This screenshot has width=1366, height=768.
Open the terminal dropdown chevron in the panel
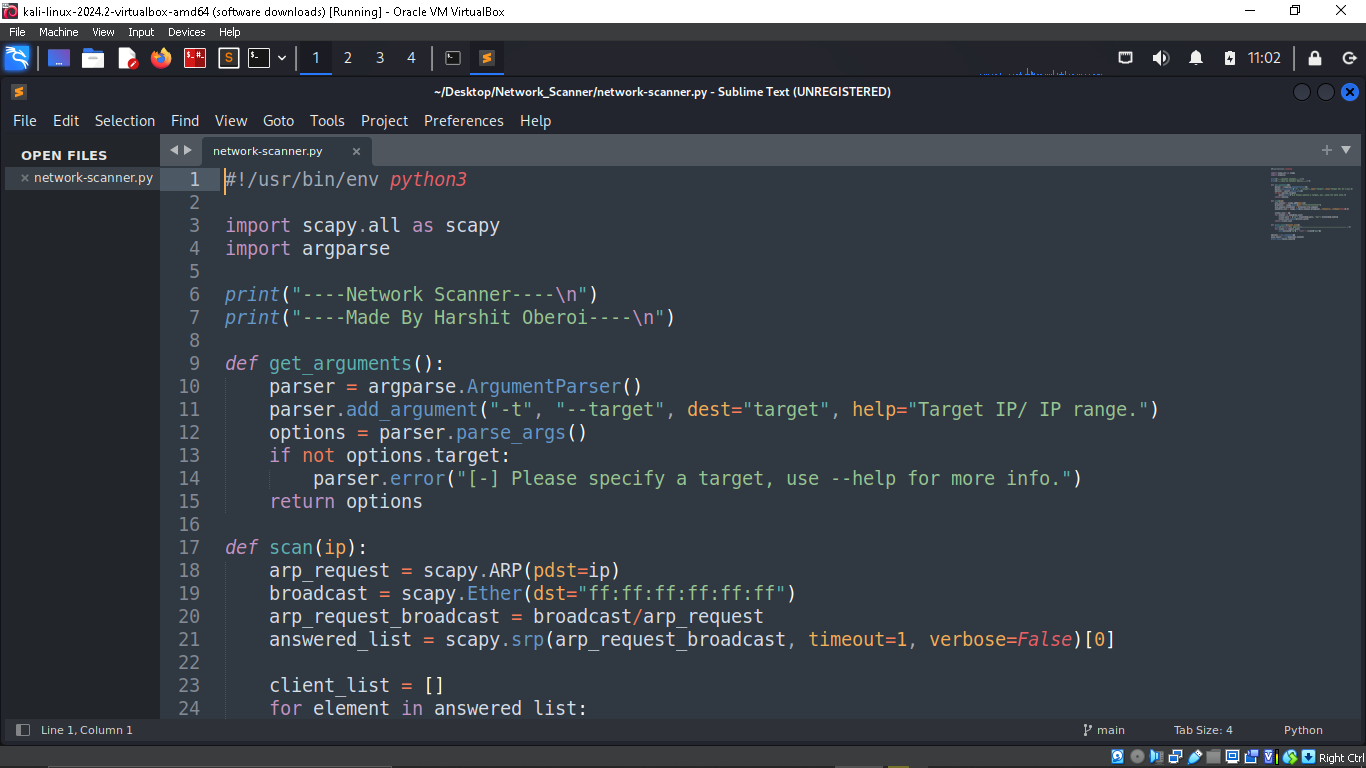pyautogui.click(x=282, y=57)
